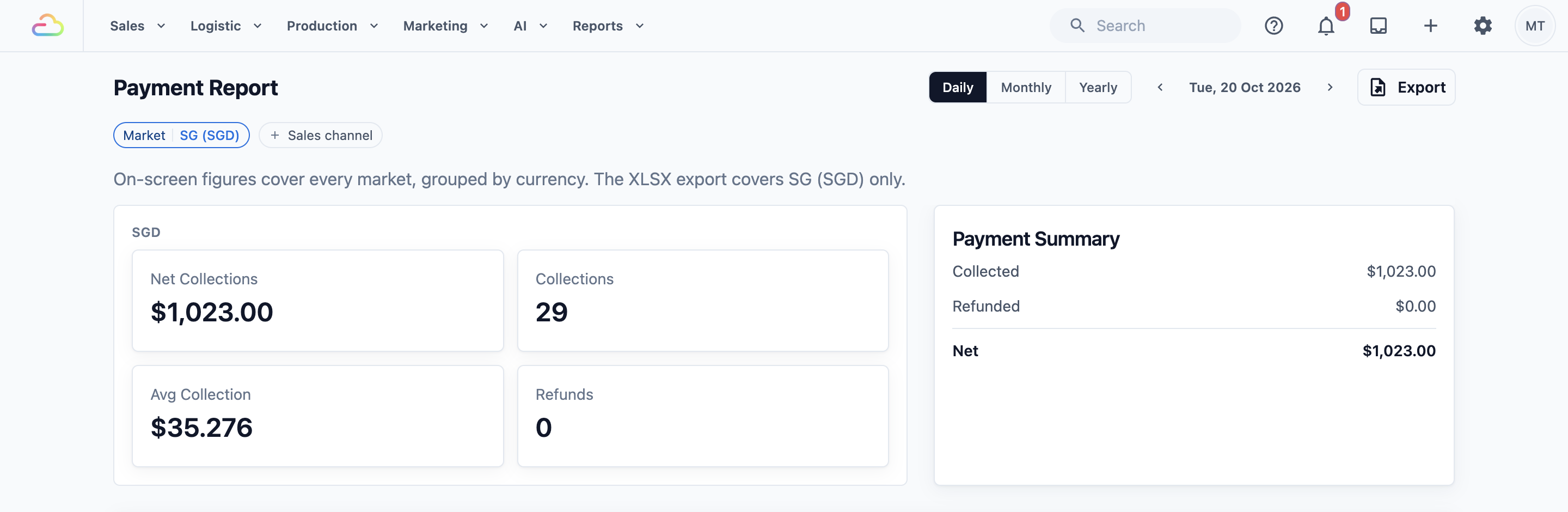The width and height of the screenshot is (1568, 512).
Task: Click the Refunded $0.00 summary value
Action: [x=1415, y=306]
